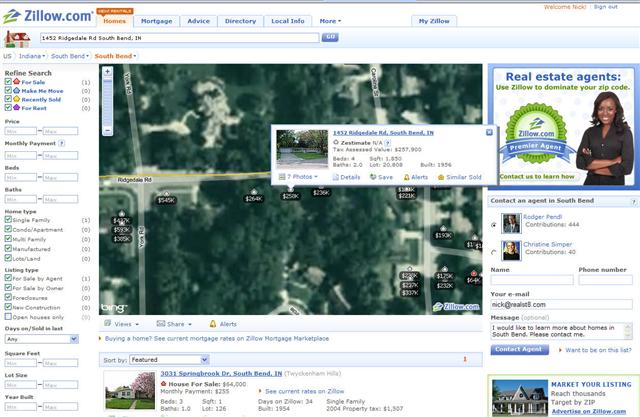Open help icon in Contact an agent header
The image size is (640, 417).
pos(634,201)
